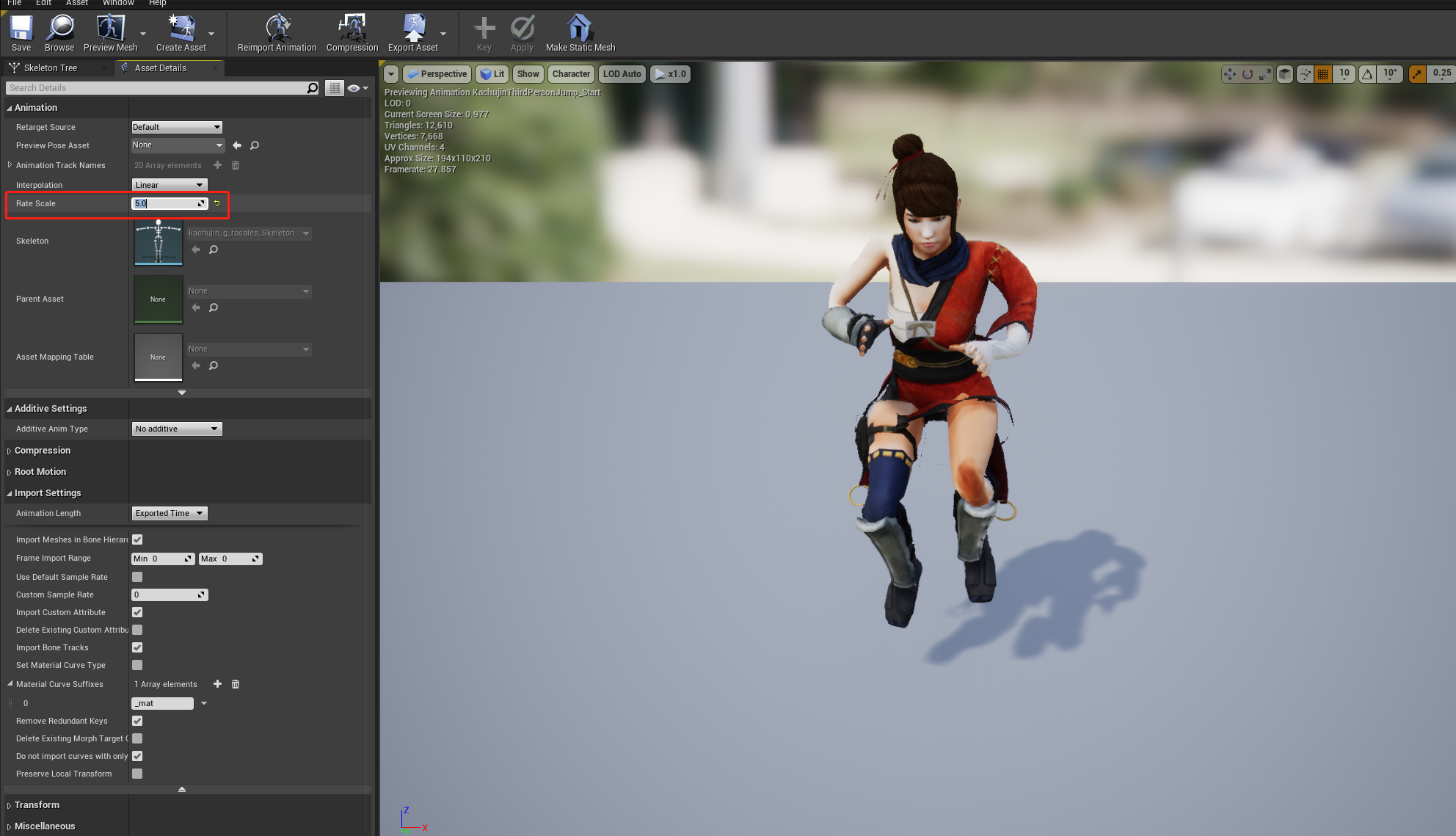
Task: Delete all Material Curve Suffixes with trash icon
Action: click(x=236, y=684)
